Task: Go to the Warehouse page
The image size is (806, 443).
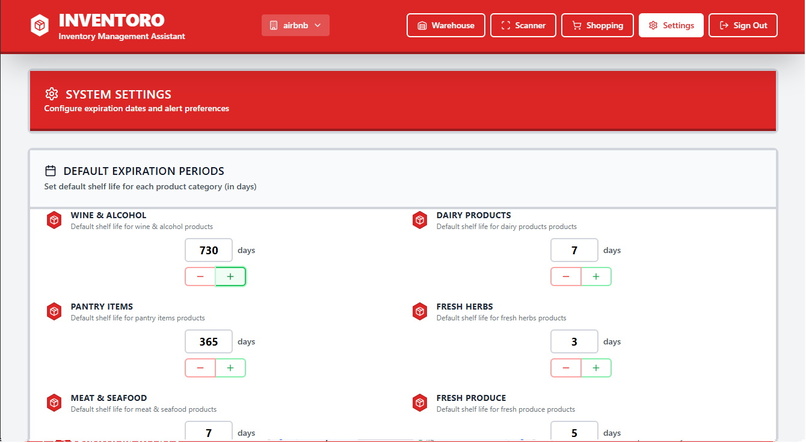Action: pyautogui.click(x=446, y=25)
